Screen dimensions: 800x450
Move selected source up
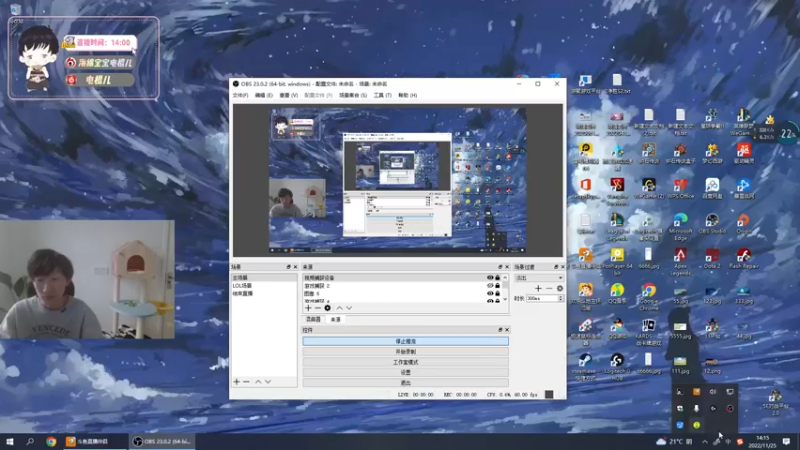click(x=339, y=308)
